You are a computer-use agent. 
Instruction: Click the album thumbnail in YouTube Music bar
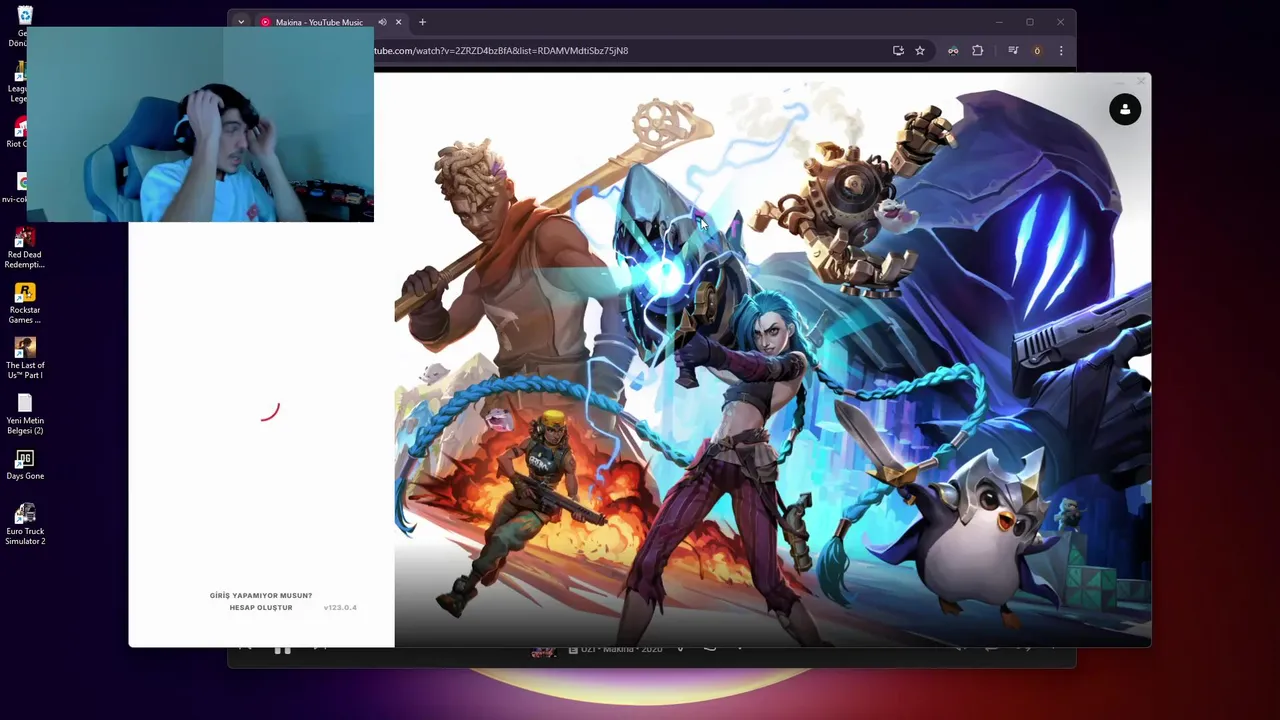click(x=543, y=651)
